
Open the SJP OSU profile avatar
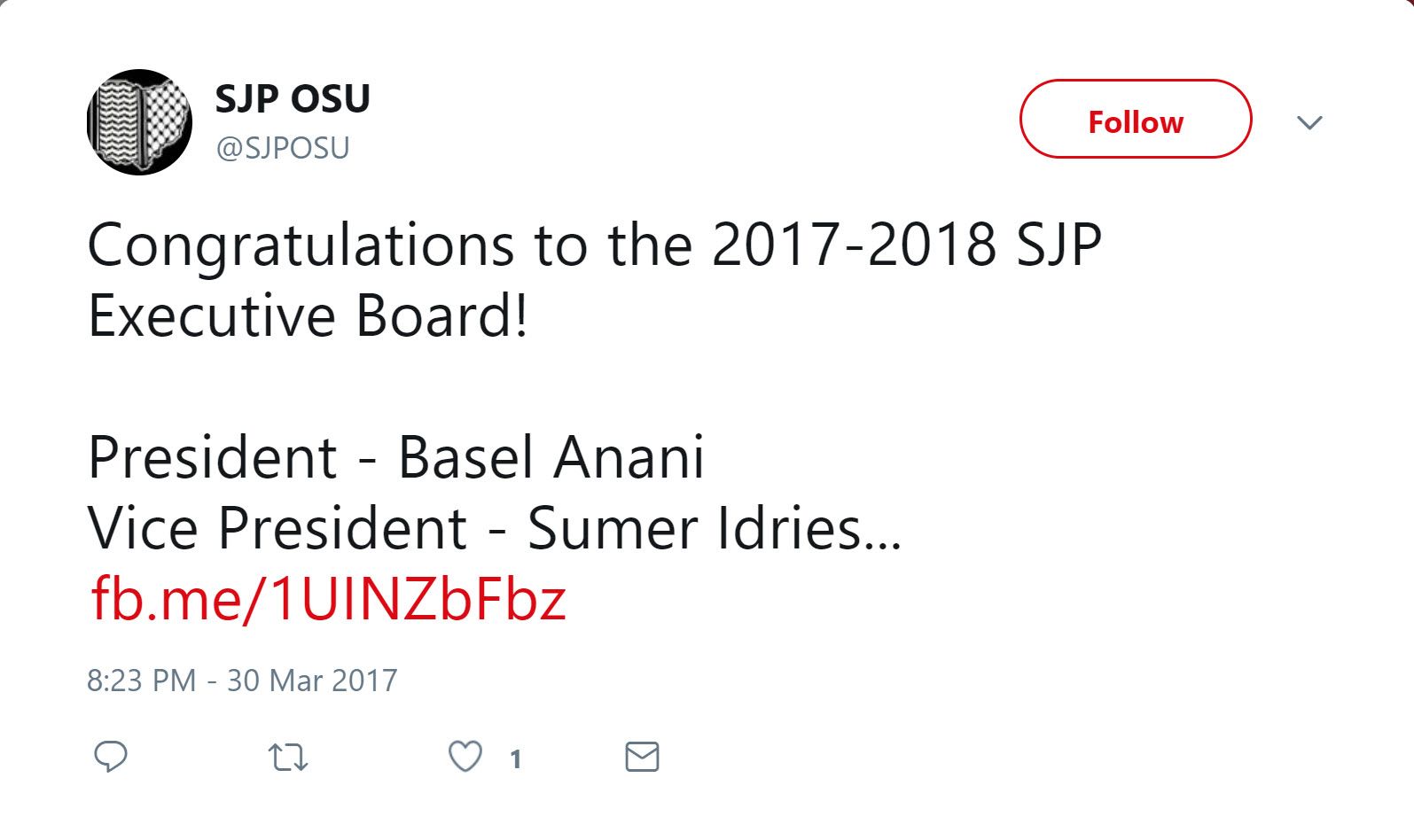point(139,122)
